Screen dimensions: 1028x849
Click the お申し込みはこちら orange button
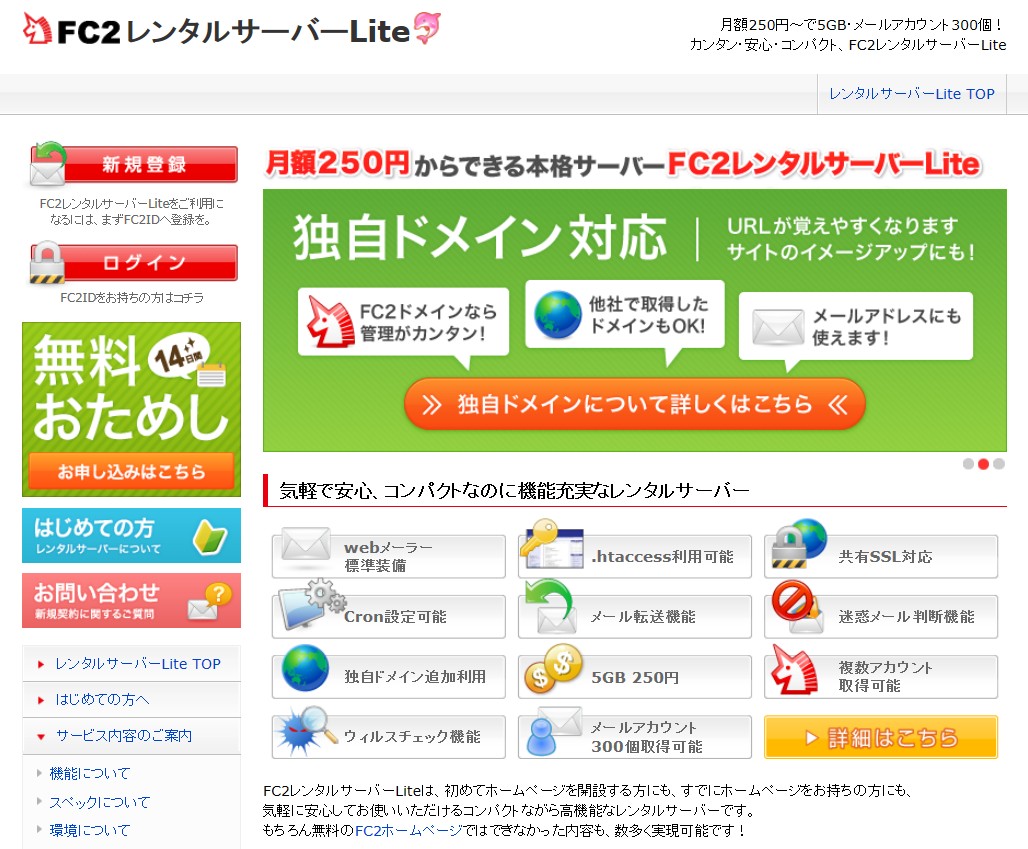click(x=131, y=471)
